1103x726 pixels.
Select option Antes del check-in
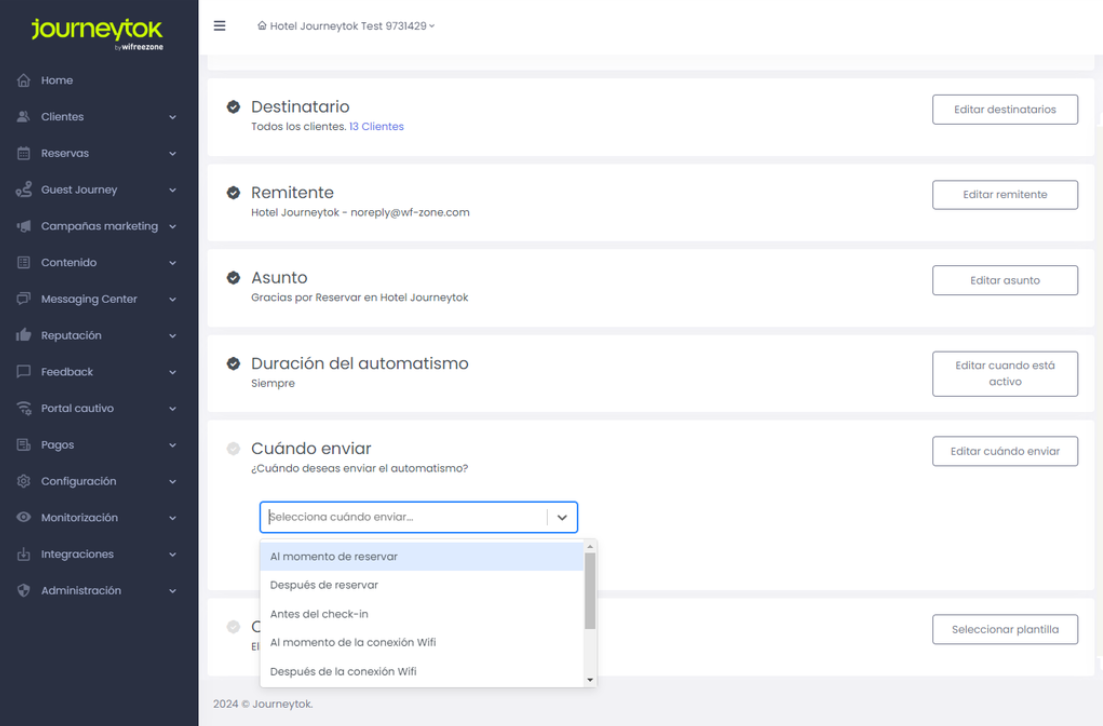[x=319, y=614]
